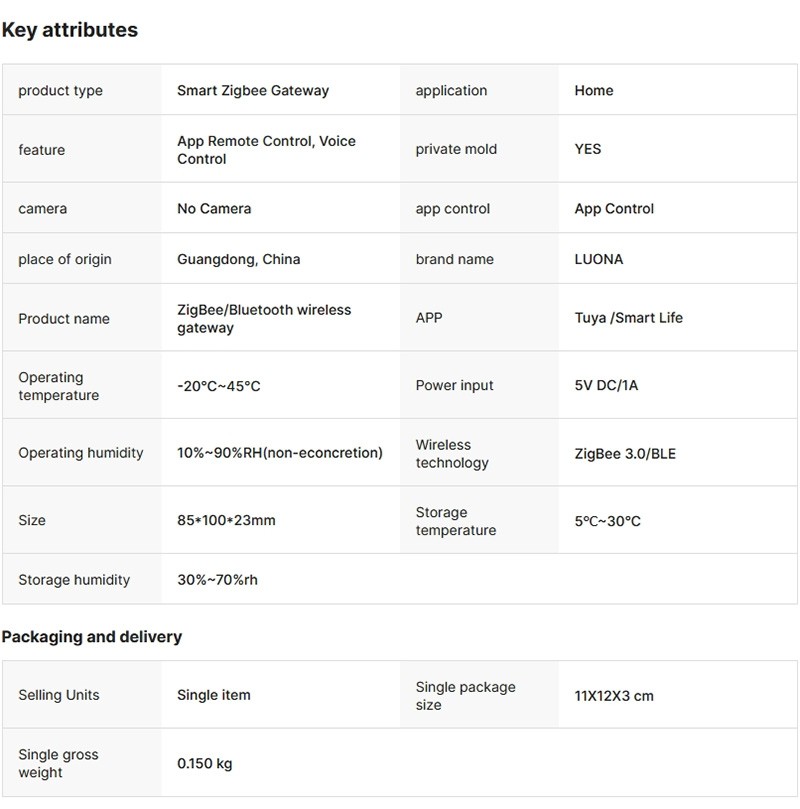Click the 5V DC/1A power input value

(x=606, y=385)
